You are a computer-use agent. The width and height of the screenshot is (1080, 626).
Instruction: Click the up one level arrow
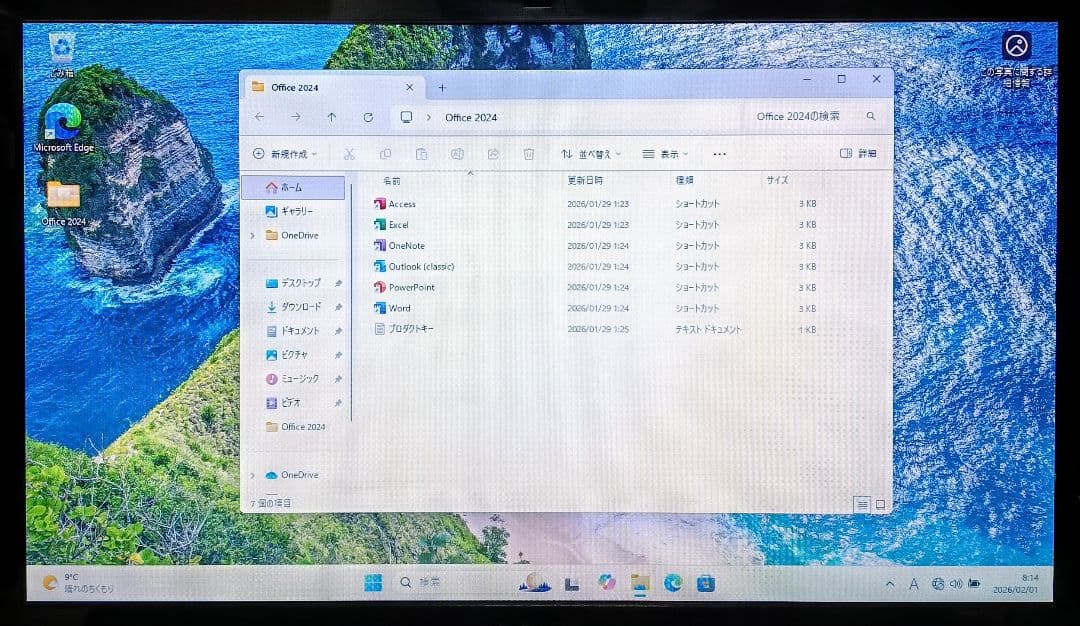click(332, 117)
